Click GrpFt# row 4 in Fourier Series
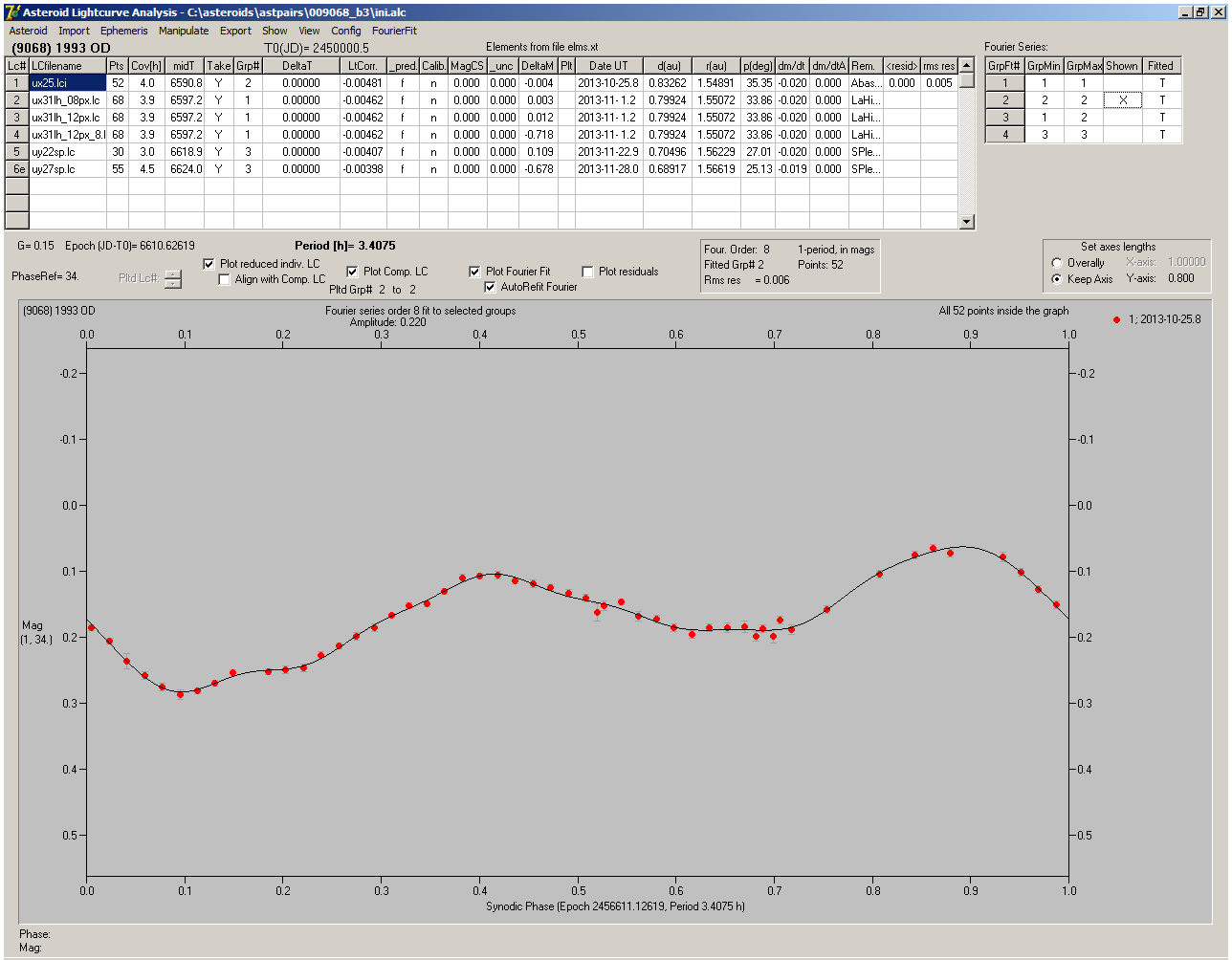 point(1005,135)
